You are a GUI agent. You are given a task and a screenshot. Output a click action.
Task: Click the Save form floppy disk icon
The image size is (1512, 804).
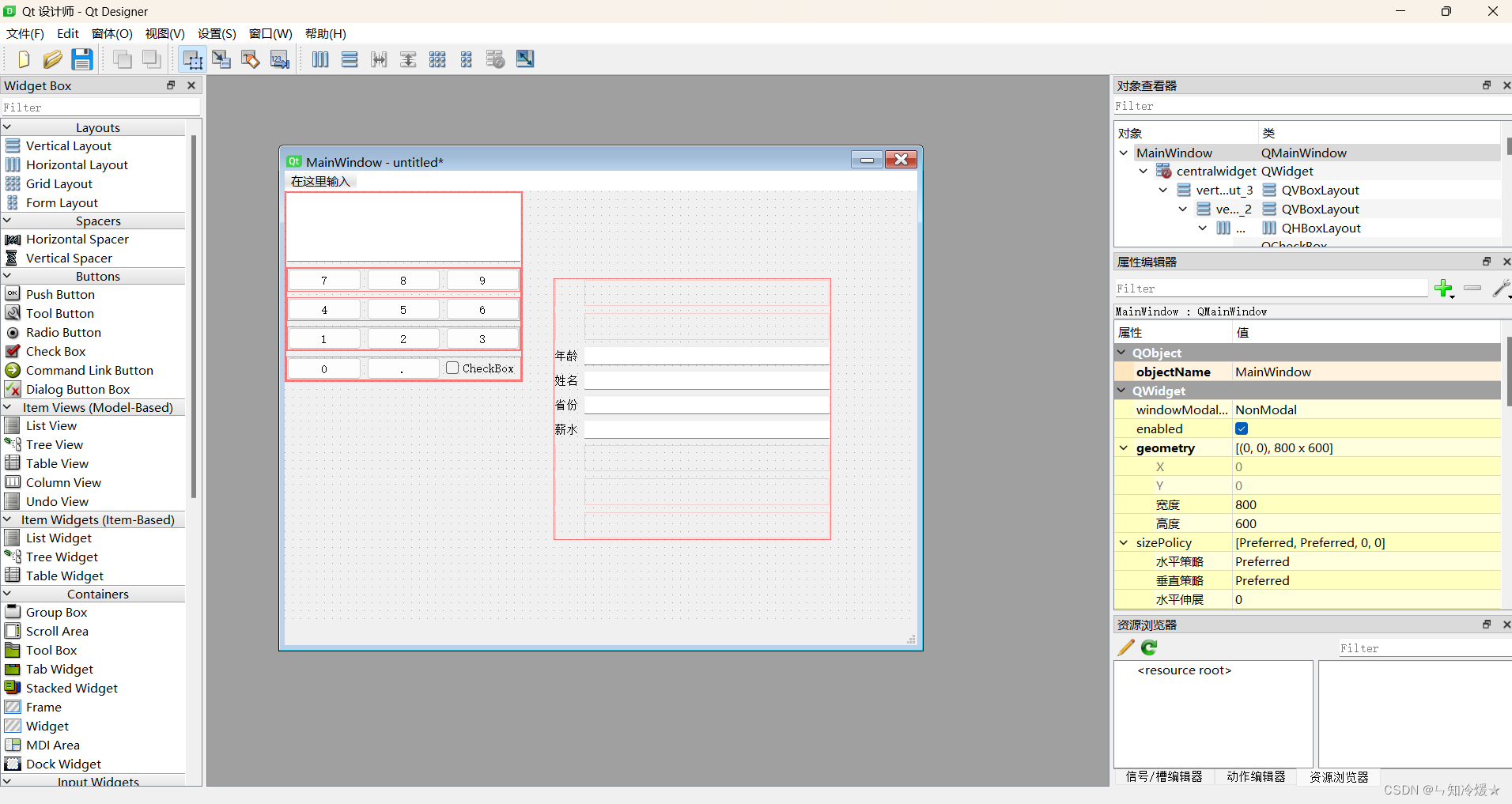(82, 59)
